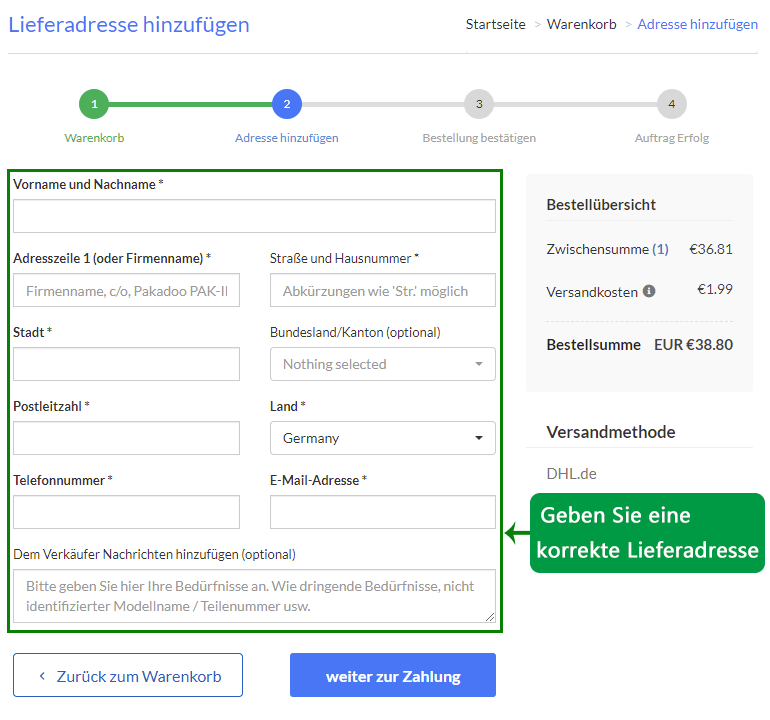Click step 4 Auftrag Erfolg circle
This screenshot has height=720, width=770.
pyautogui.click(x=671, y=104)
